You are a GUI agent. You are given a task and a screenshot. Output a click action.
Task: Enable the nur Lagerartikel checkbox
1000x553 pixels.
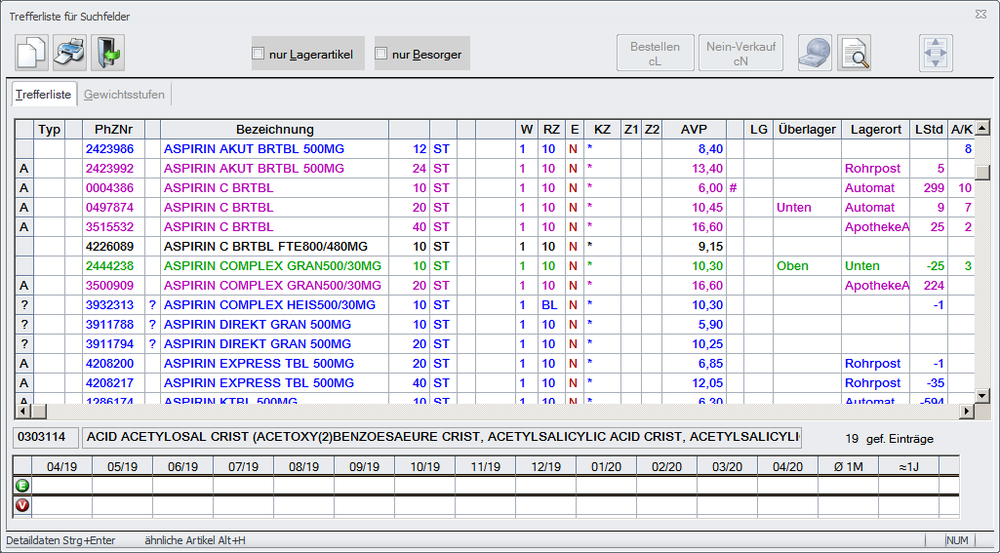(258, 54)
